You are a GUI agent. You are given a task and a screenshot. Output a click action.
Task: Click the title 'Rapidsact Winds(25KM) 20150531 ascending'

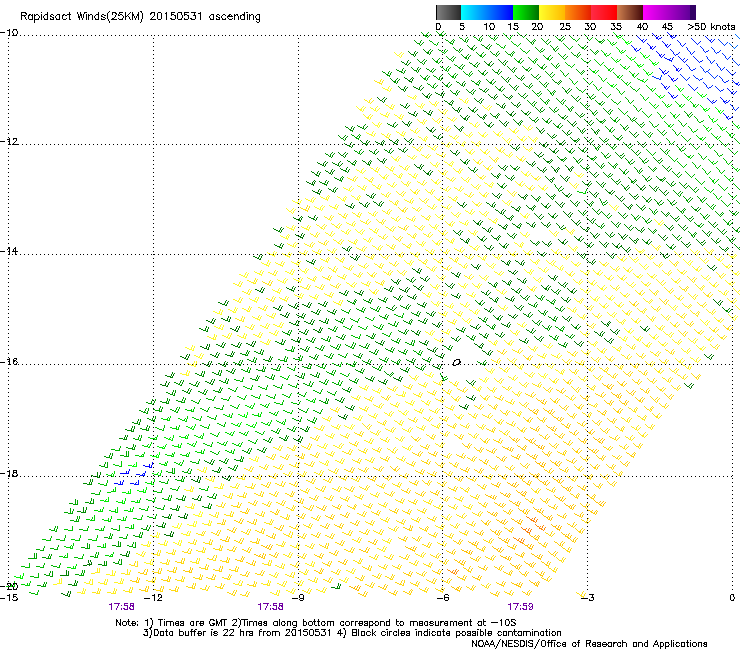[x=140, y=17]
